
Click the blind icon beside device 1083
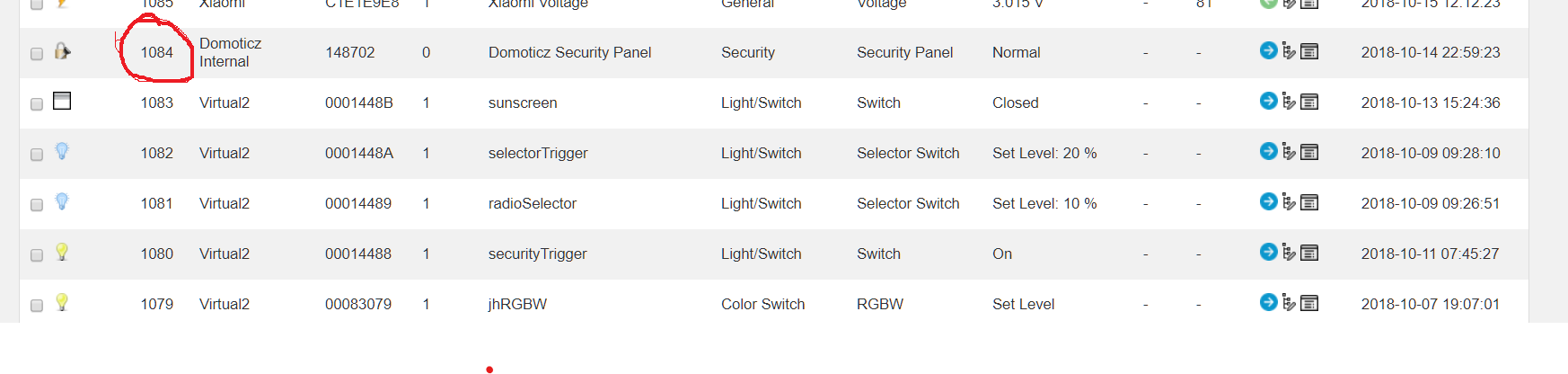point(62,101)
